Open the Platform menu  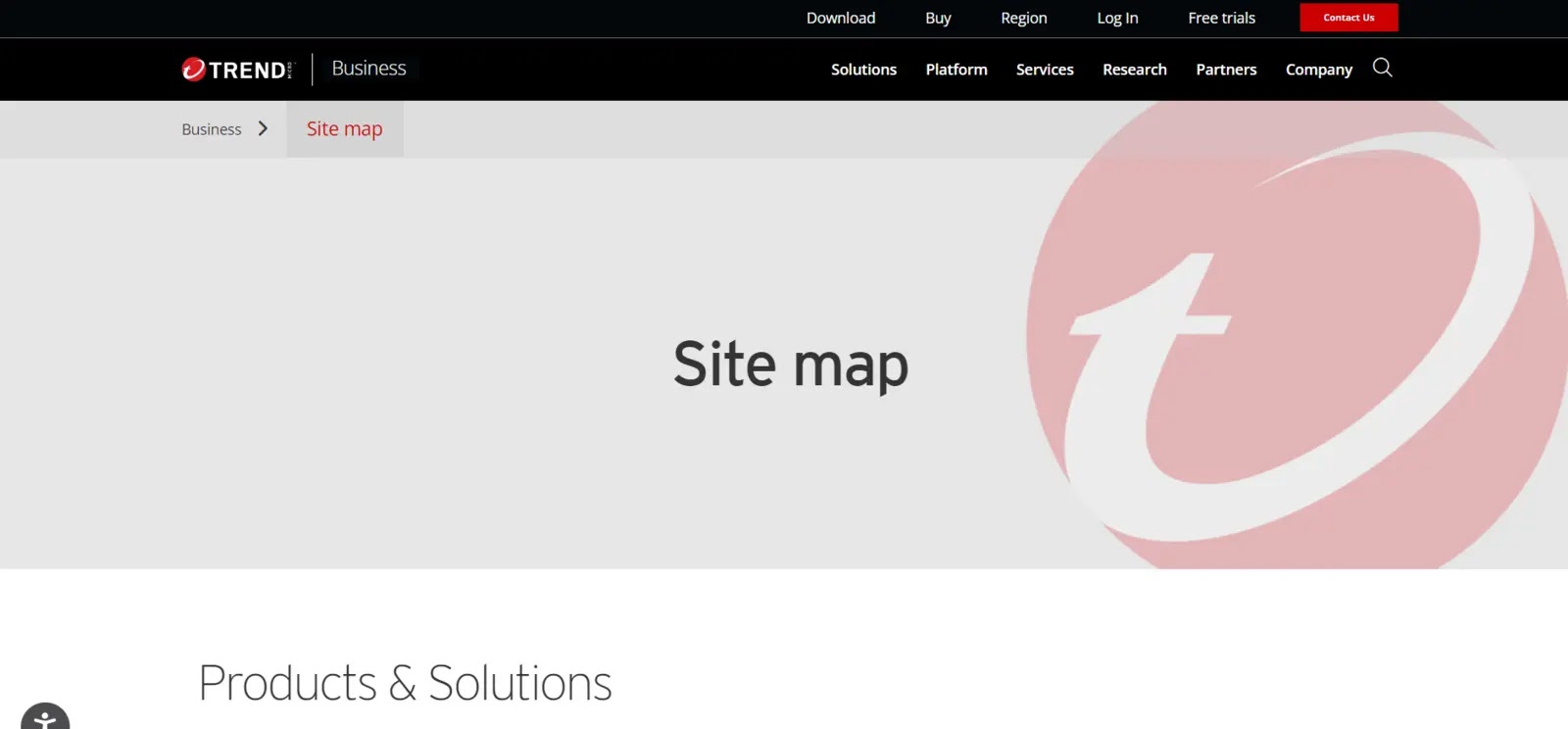(x=955, y=70)
